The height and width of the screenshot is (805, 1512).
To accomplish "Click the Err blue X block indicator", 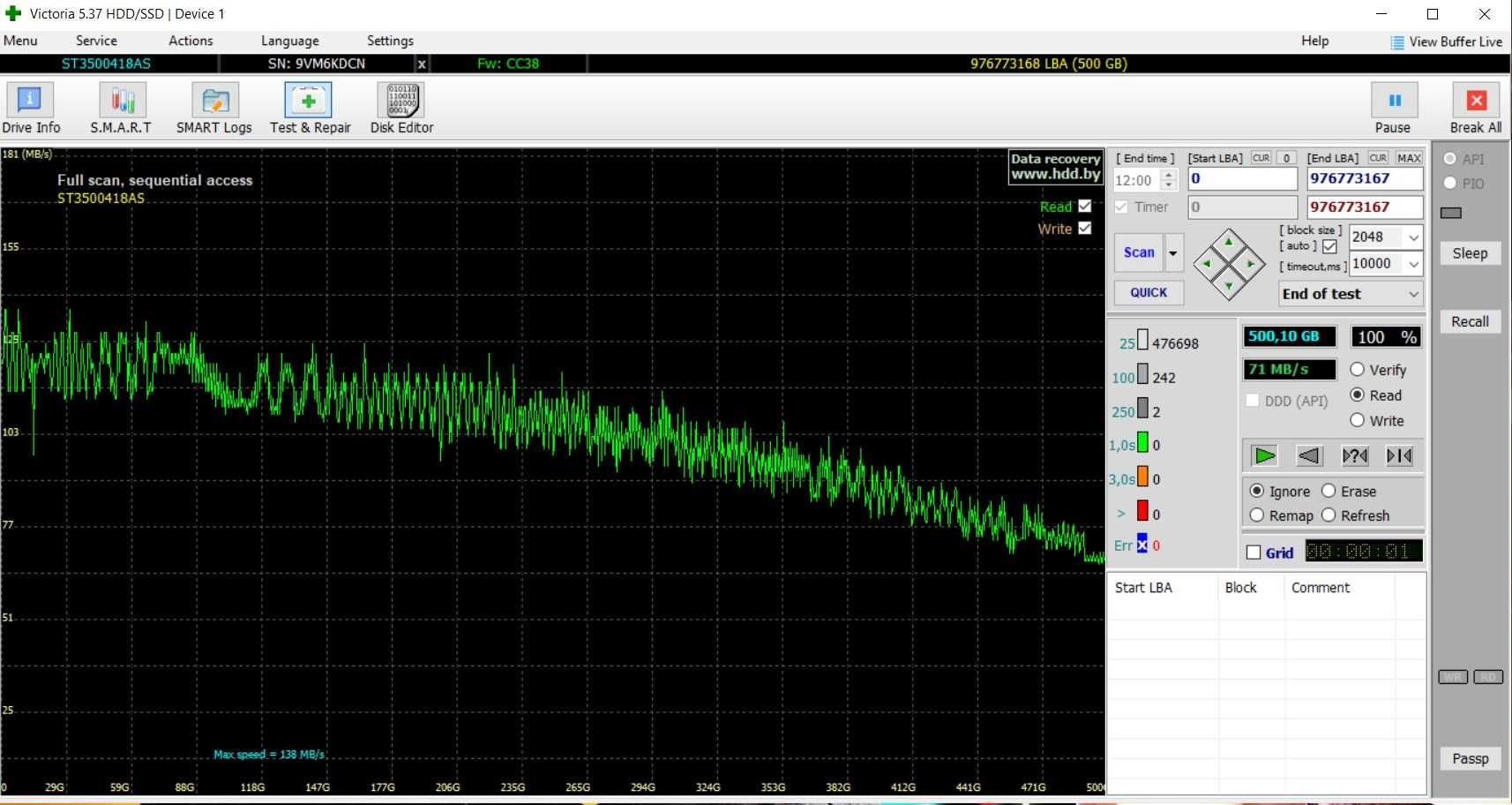I will coord(1142,544).
